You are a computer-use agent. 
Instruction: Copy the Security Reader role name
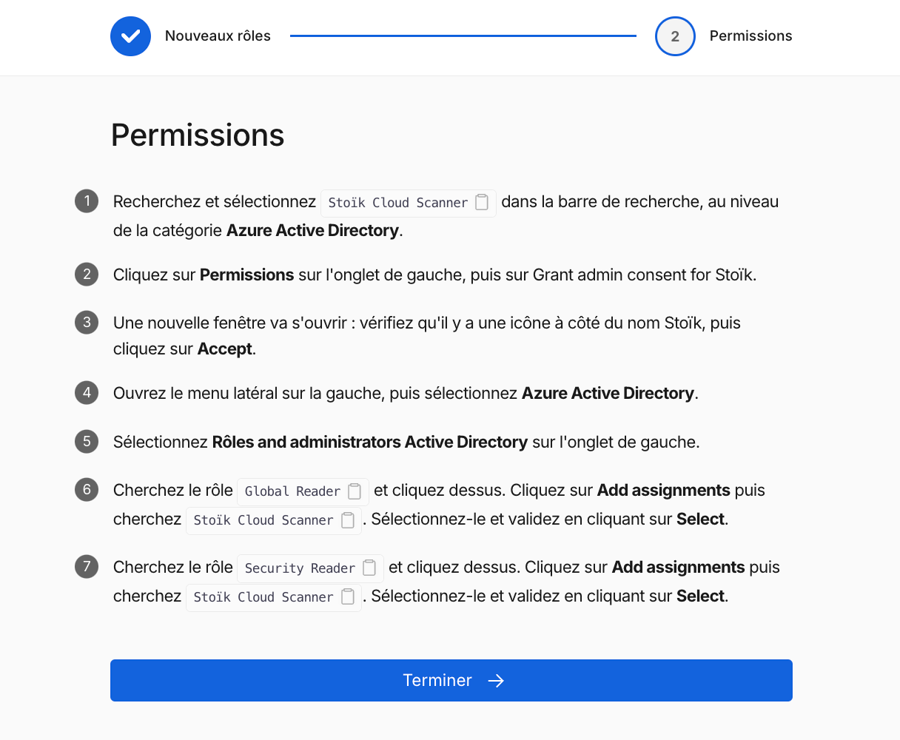[369, 568]
